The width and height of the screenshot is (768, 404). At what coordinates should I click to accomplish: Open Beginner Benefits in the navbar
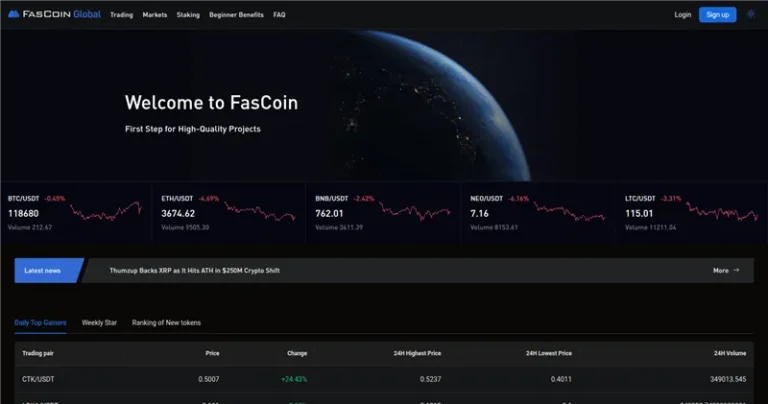point(236,15)
